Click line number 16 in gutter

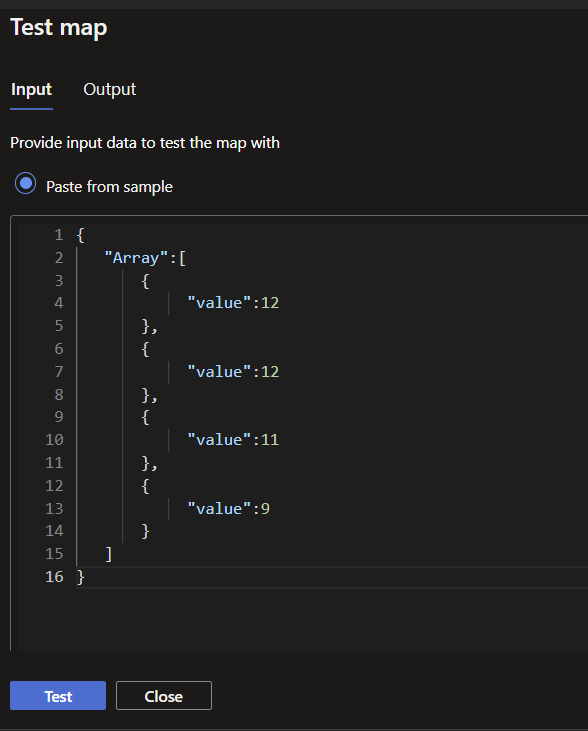[54, 577]
